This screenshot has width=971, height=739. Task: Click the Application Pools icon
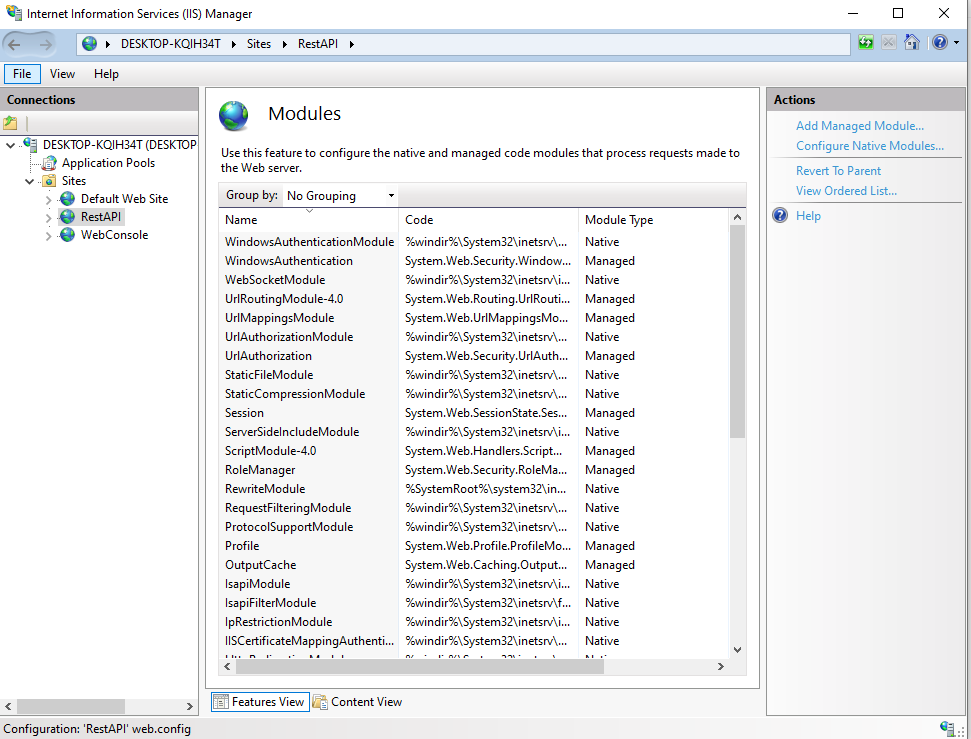pos(49,163)
